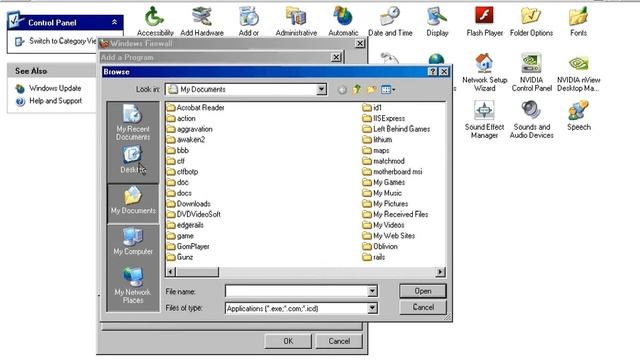This screenshot has height=360, width=640.
Task: Select the My Web Sites folder
Action: 389,236
